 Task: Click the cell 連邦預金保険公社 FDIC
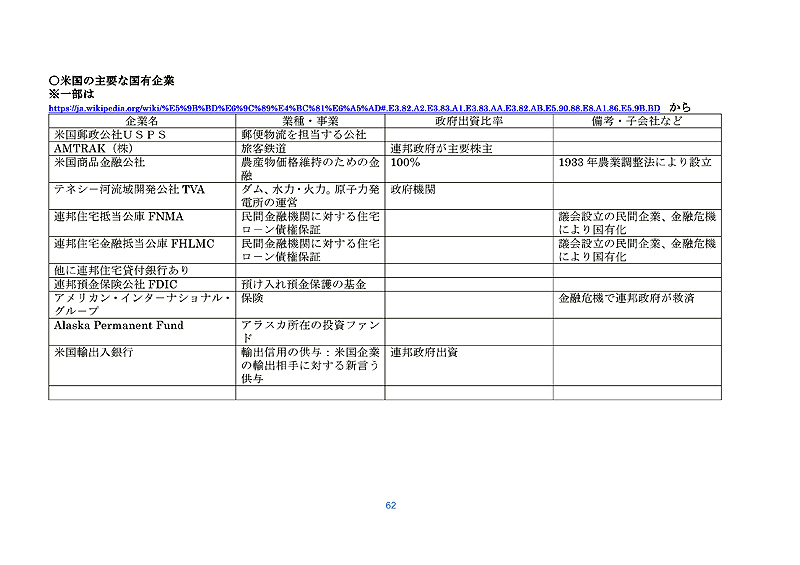point(142,284)
